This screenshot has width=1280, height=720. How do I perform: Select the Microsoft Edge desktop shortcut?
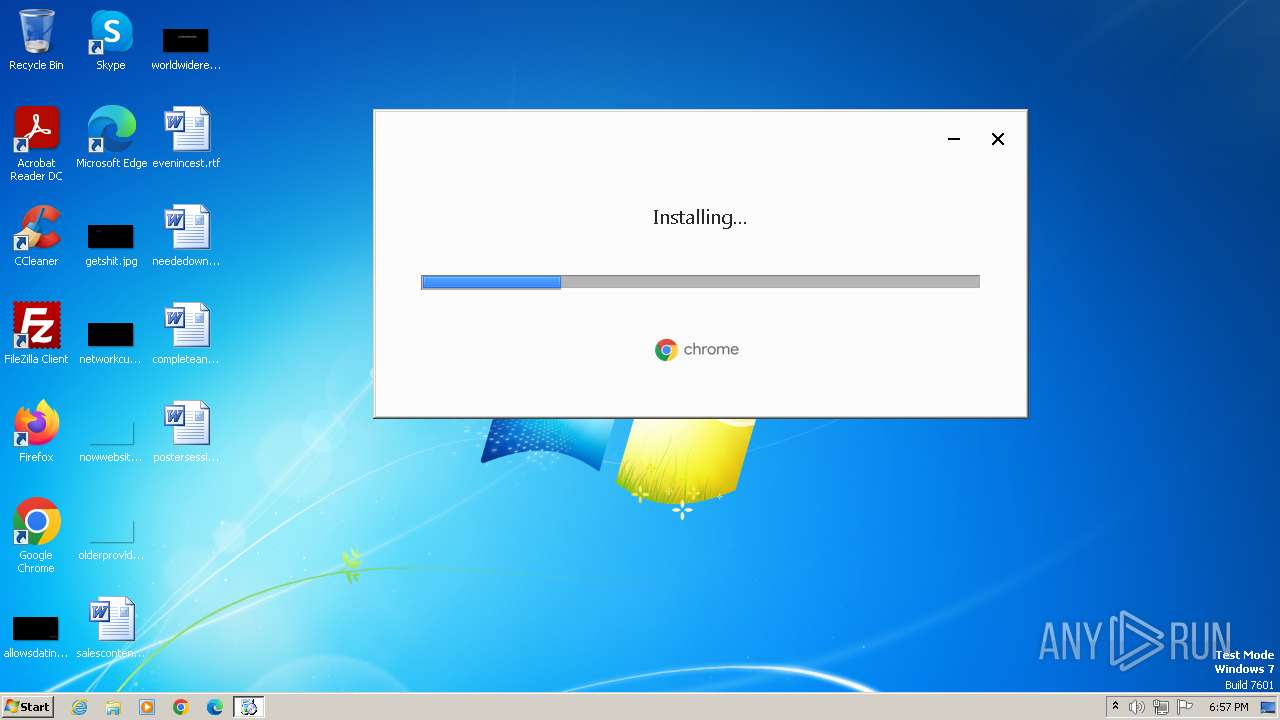[x=111, y=138]
